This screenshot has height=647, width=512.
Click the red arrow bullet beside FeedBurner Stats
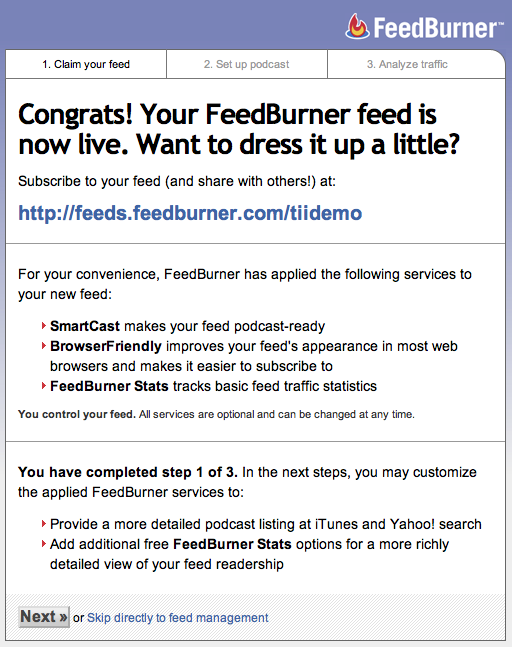(x=43, y=385)
